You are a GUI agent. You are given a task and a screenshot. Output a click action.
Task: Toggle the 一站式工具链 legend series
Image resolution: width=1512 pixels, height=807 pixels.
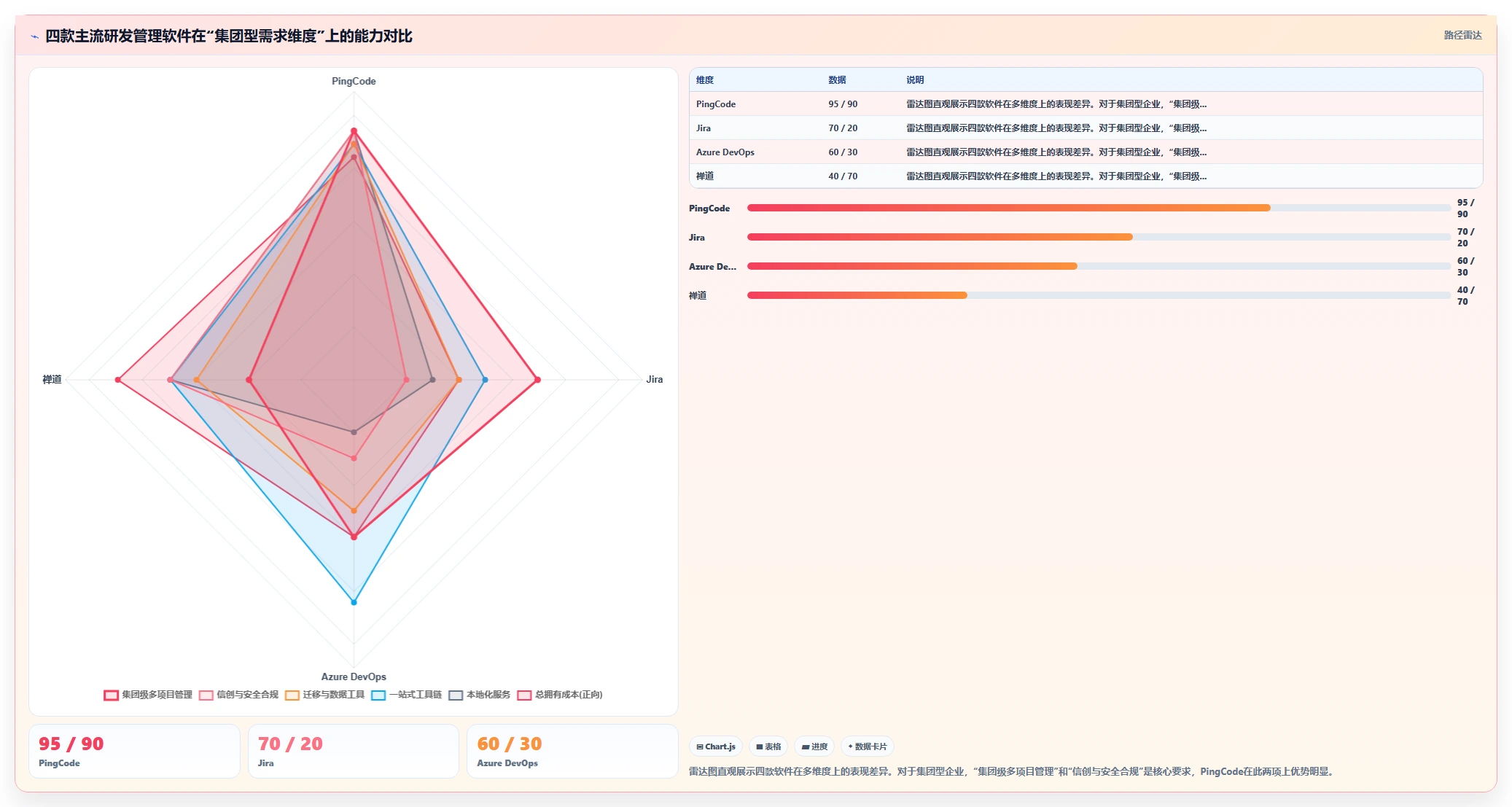(x=407, y=695)
